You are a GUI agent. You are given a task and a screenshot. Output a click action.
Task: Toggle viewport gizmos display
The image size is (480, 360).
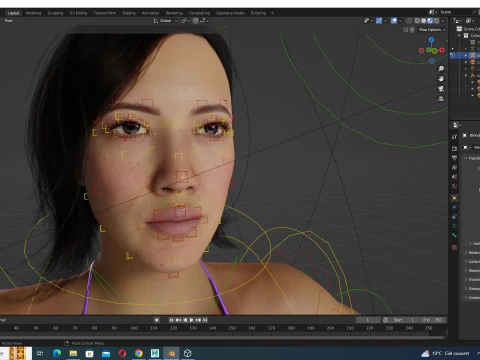point(379,21)
